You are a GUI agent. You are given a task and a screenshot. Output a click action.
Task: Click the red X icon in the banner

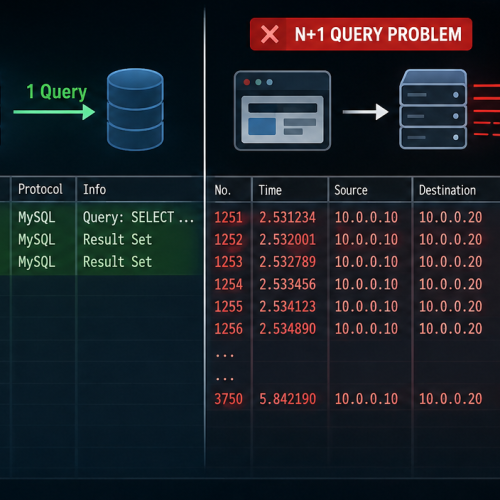pyautogui.click(x=270, y=34)
